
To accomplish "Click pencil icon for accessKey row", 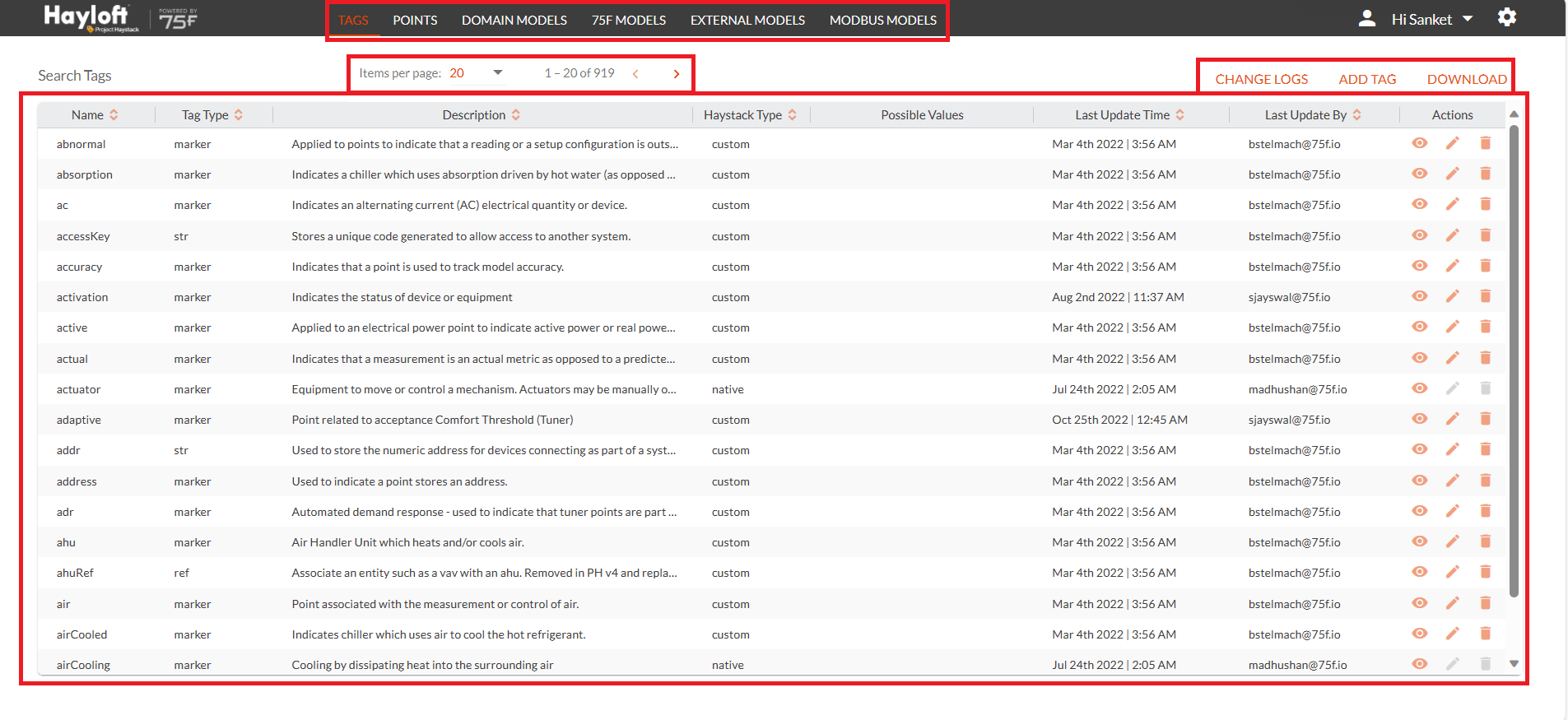I will (1452, 235).
